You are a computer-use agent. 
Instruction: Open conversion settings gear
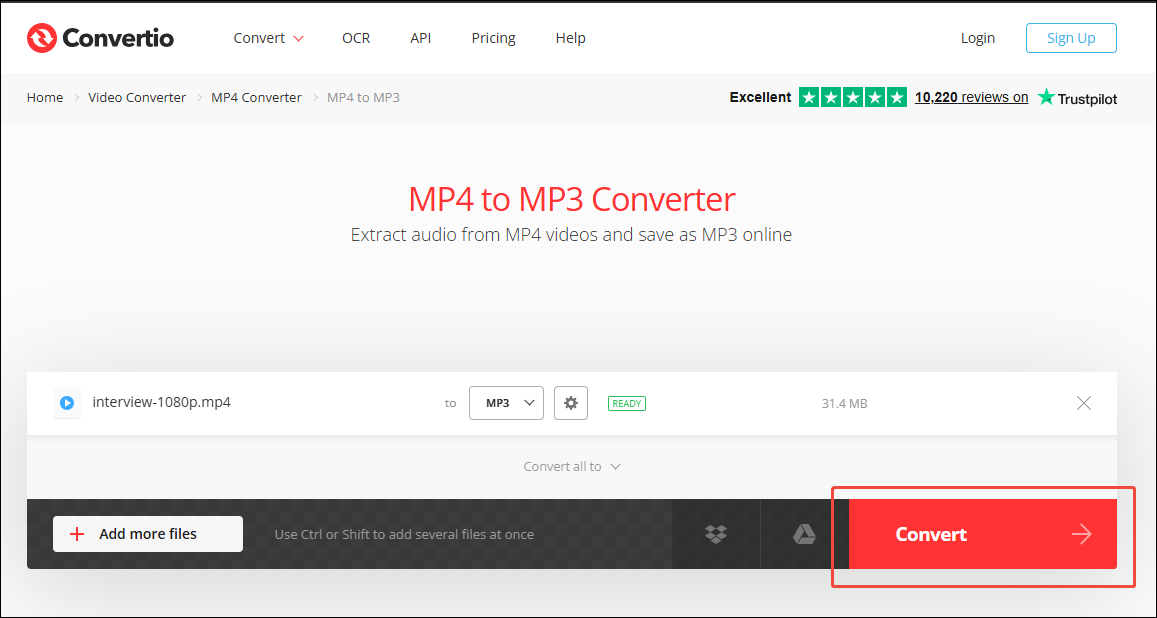(x=571, y=403)
